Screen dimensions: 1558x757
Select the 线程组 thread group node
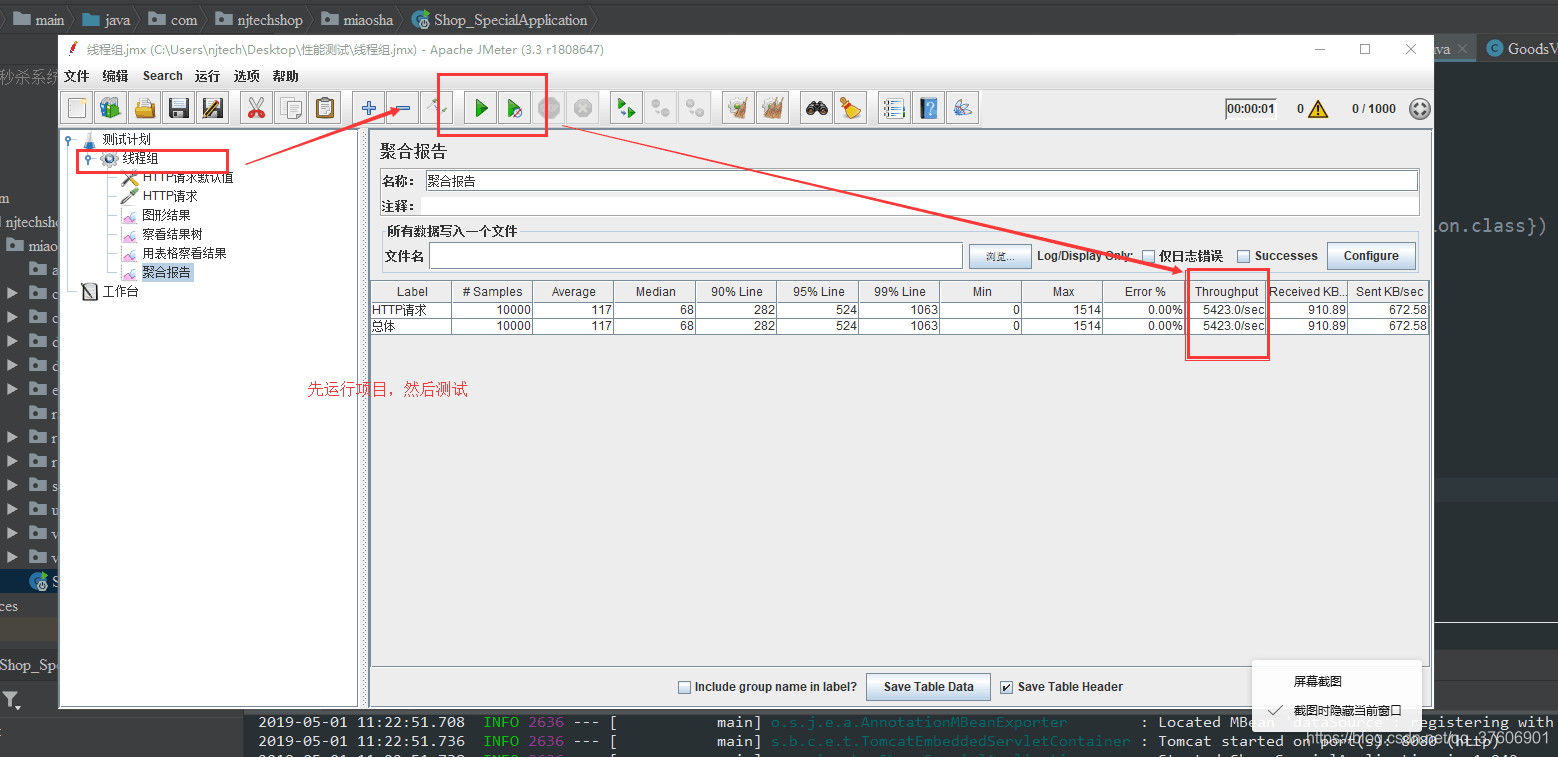coord(140,158)
